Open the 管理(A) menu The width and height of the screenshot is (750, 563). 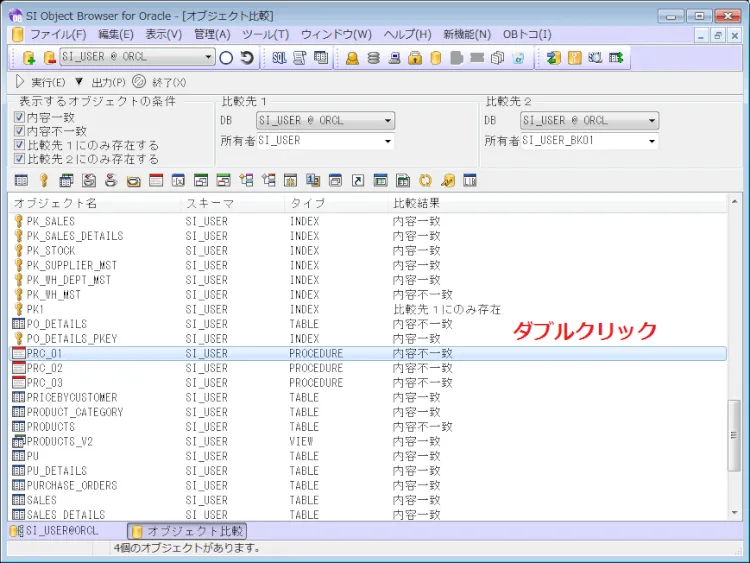click(212, 34)
